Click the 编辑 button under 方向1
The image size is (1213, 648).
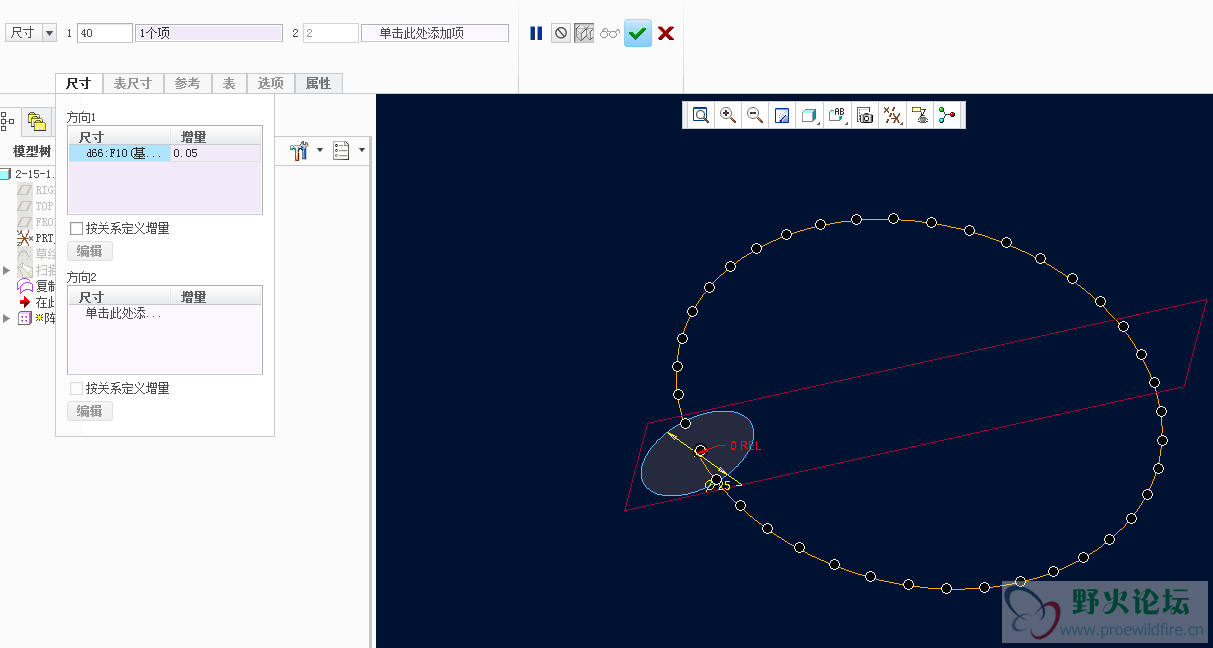pyautogui.click(x=90, y=251)
